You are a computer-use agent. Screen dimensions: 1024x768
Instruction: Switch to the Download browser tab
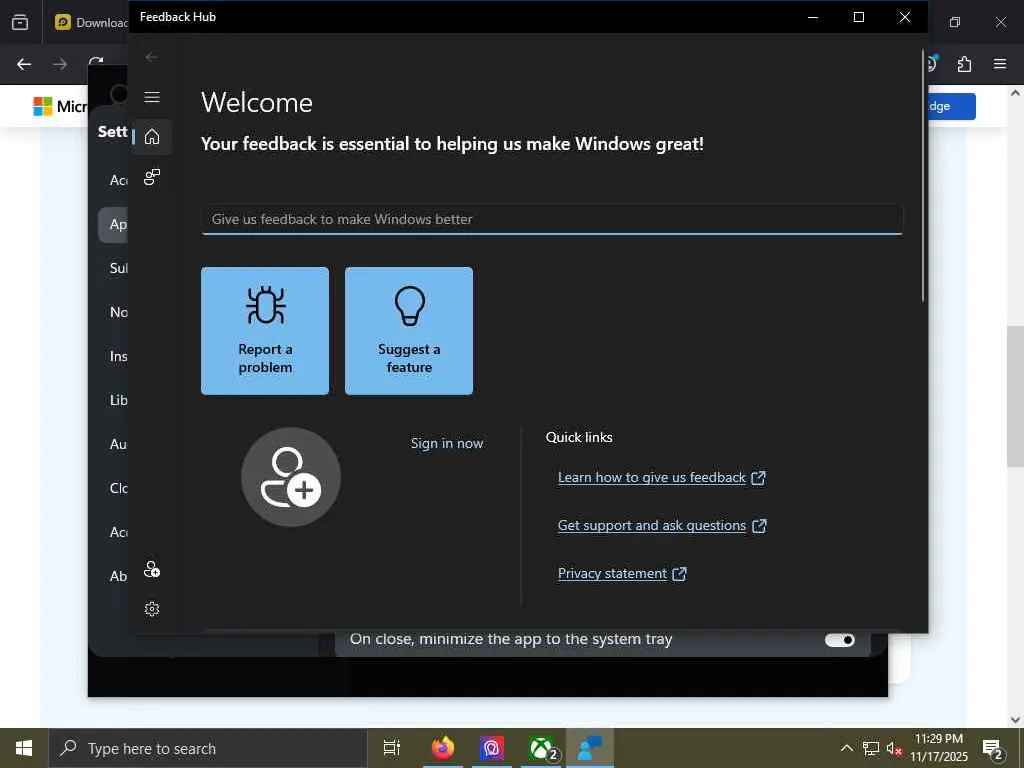point(90,22)
